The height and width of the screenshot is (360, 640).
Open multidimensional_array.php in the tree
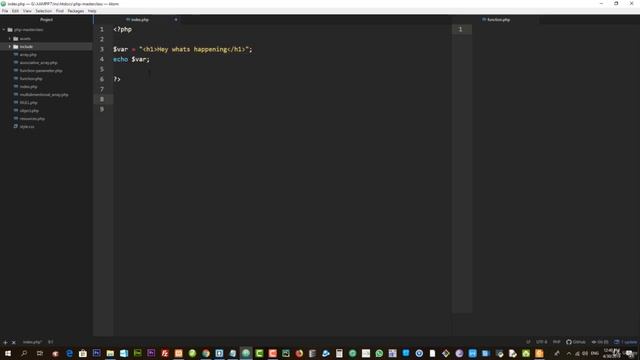(44, 95)
